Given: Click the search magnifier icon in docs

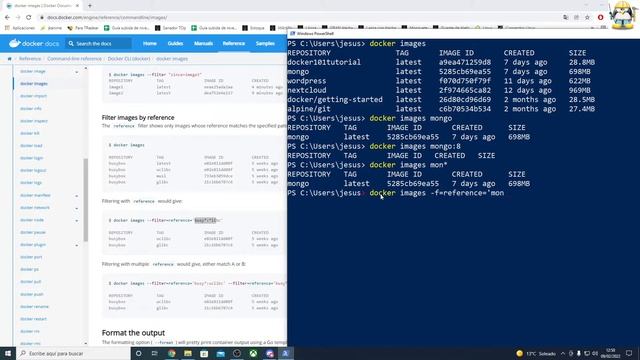Looking at the screenshot, I should tap(71, 43).
